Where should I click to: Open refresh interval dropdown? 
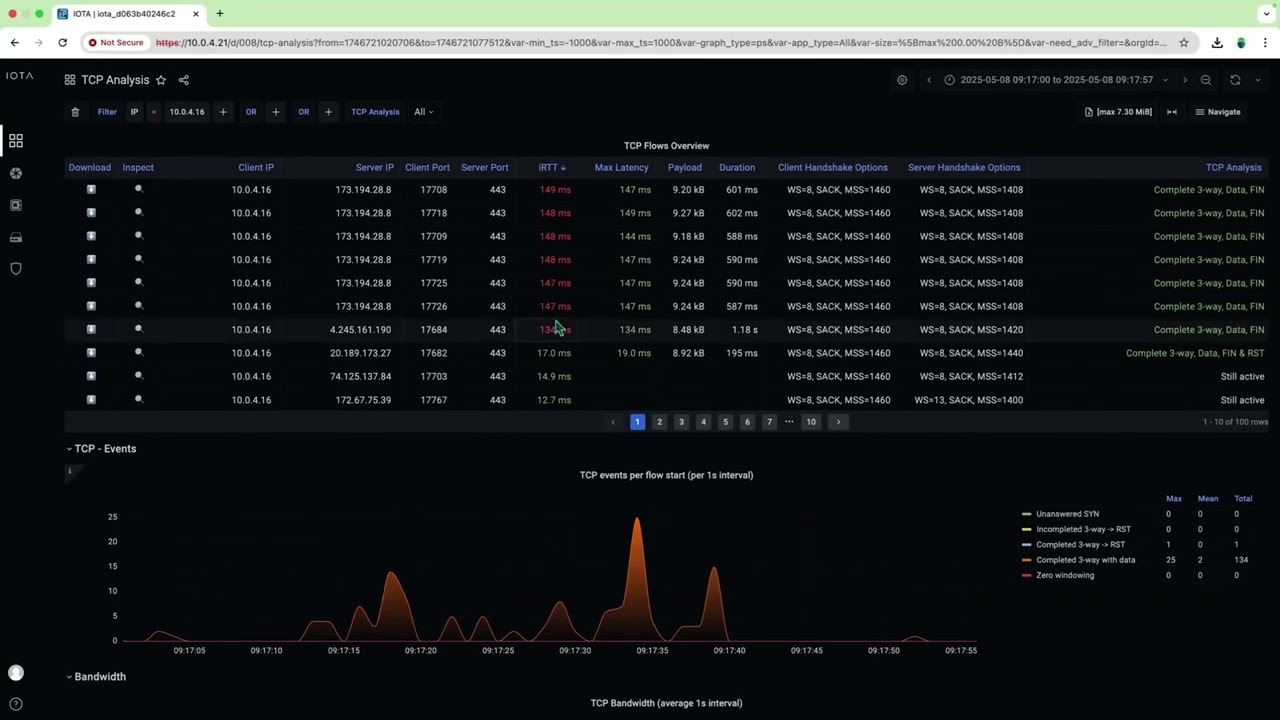1258,80
